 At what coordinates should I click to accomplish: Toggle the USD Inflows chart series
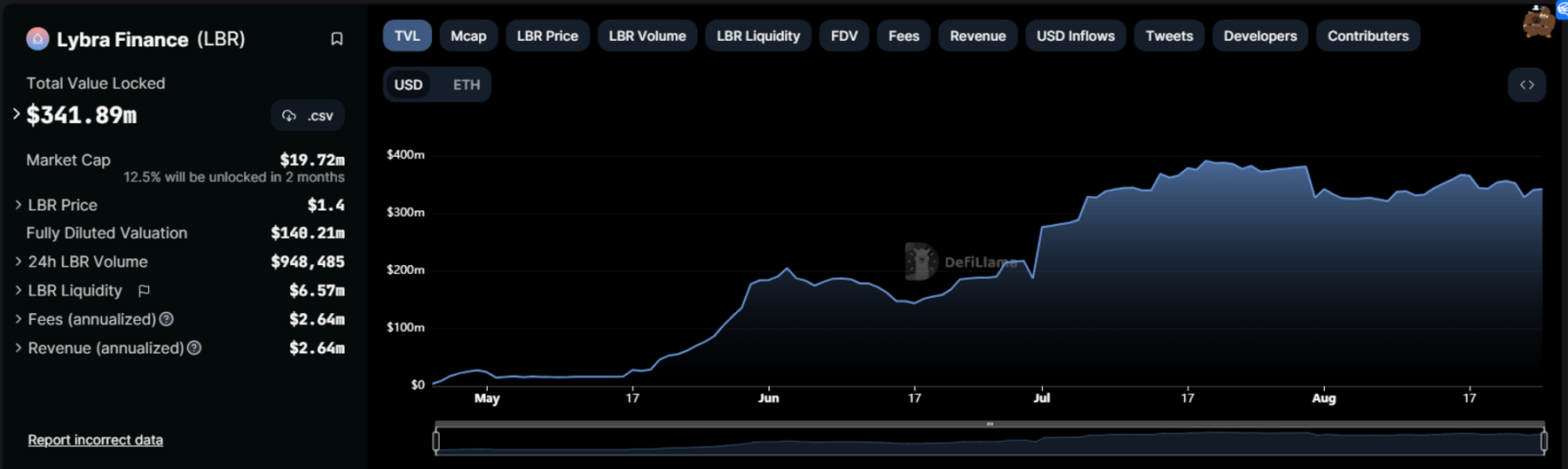(x=1076, y=36)
